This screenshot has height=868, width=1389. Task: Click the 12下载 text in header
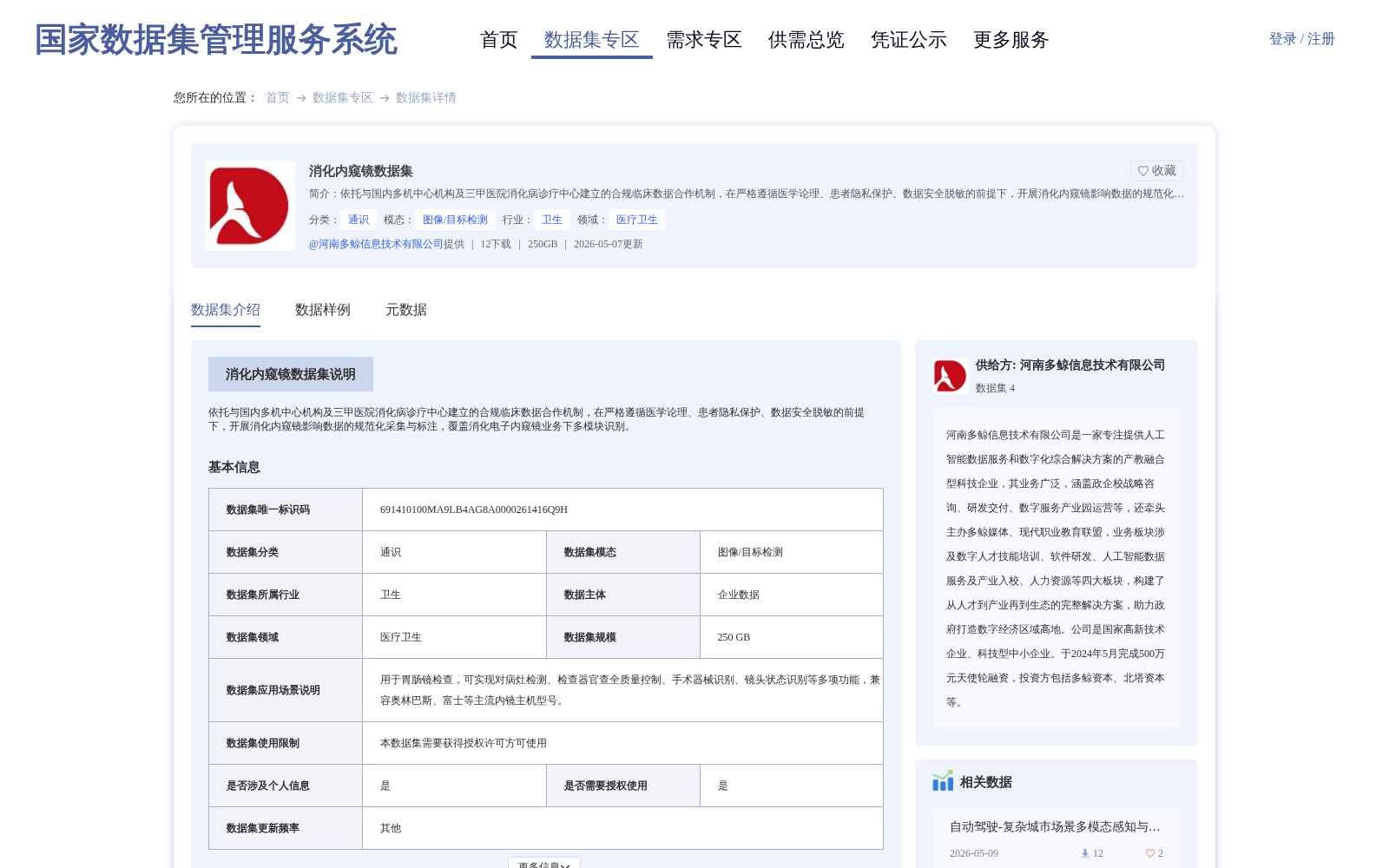click(x=496, y=244)
